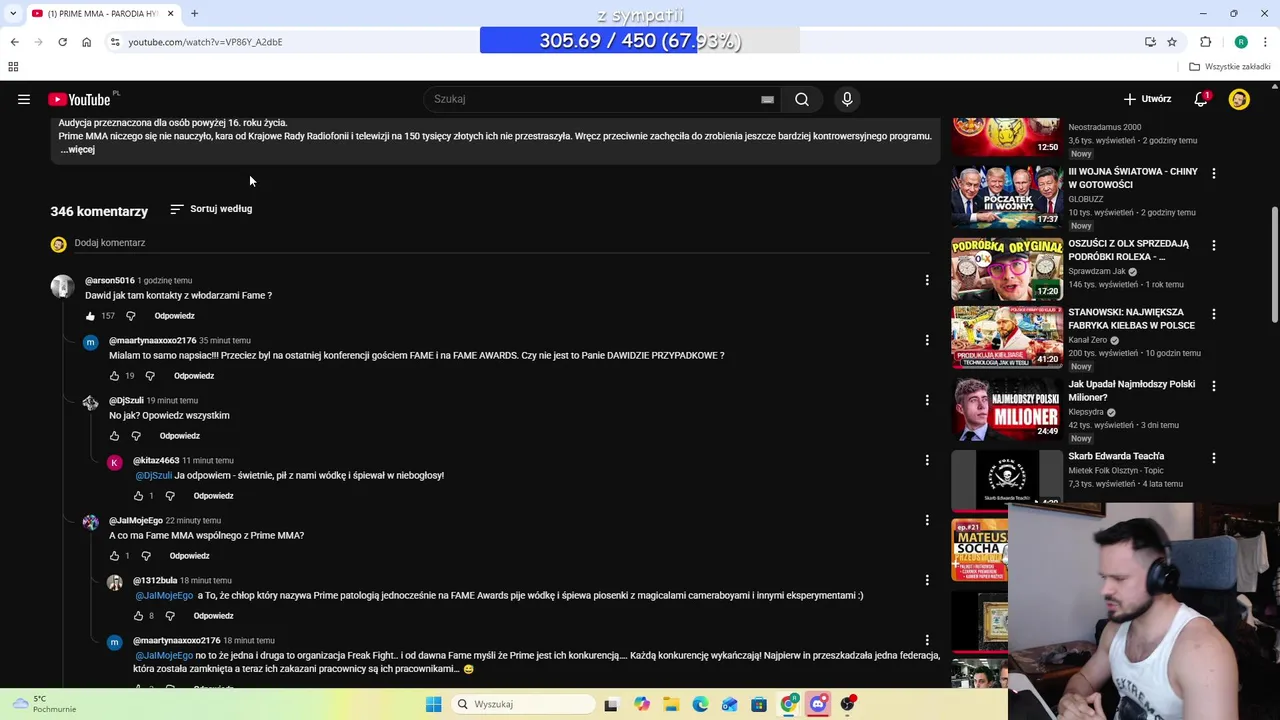Open the Chrome apps grid on bookmarks bar
Image resolution: width=1280 pixels, height=720 pixels.
(13, 67)
